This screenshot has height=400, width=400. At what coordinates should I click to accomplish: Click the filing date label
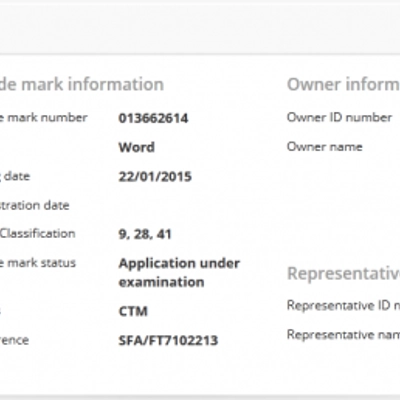(15, 176)
